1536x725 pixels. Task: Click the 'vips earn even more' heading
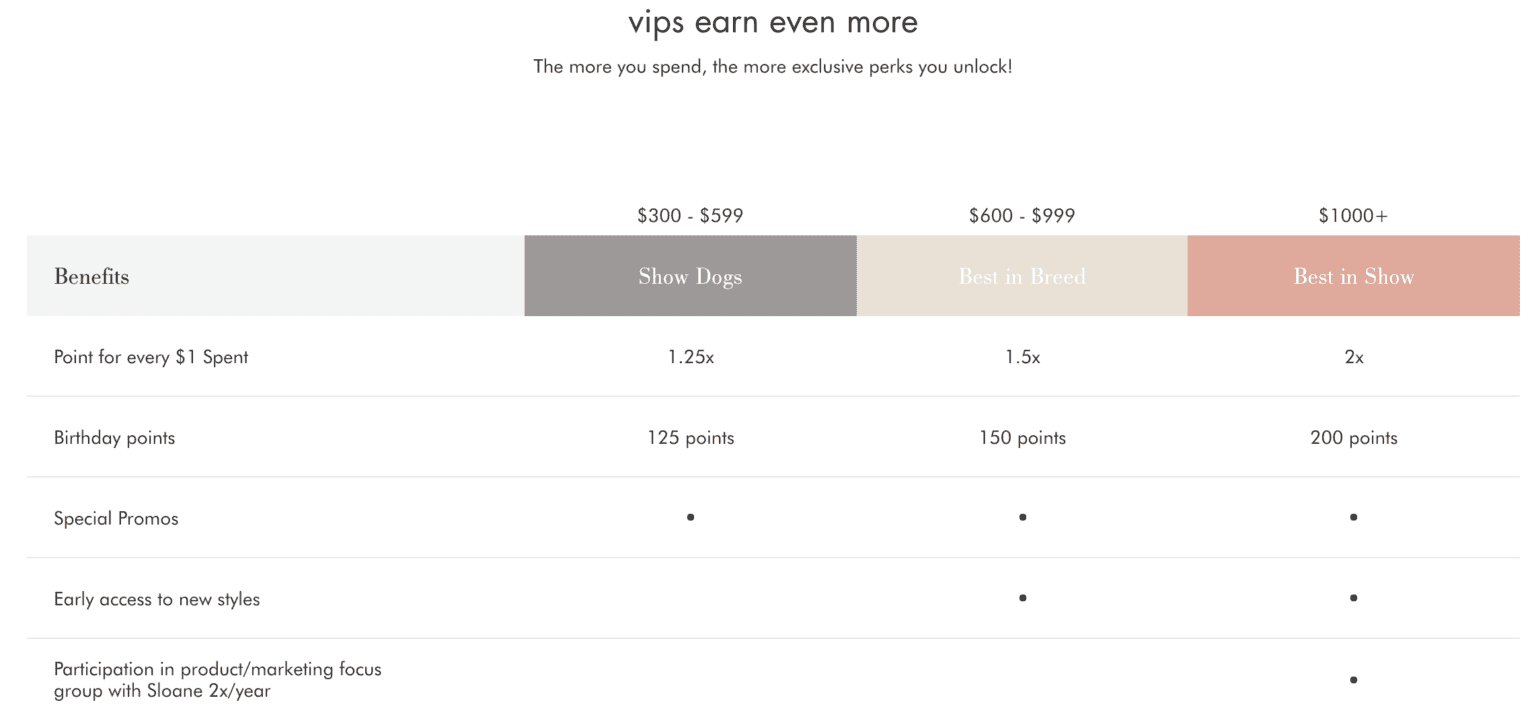tap(773, 21)
